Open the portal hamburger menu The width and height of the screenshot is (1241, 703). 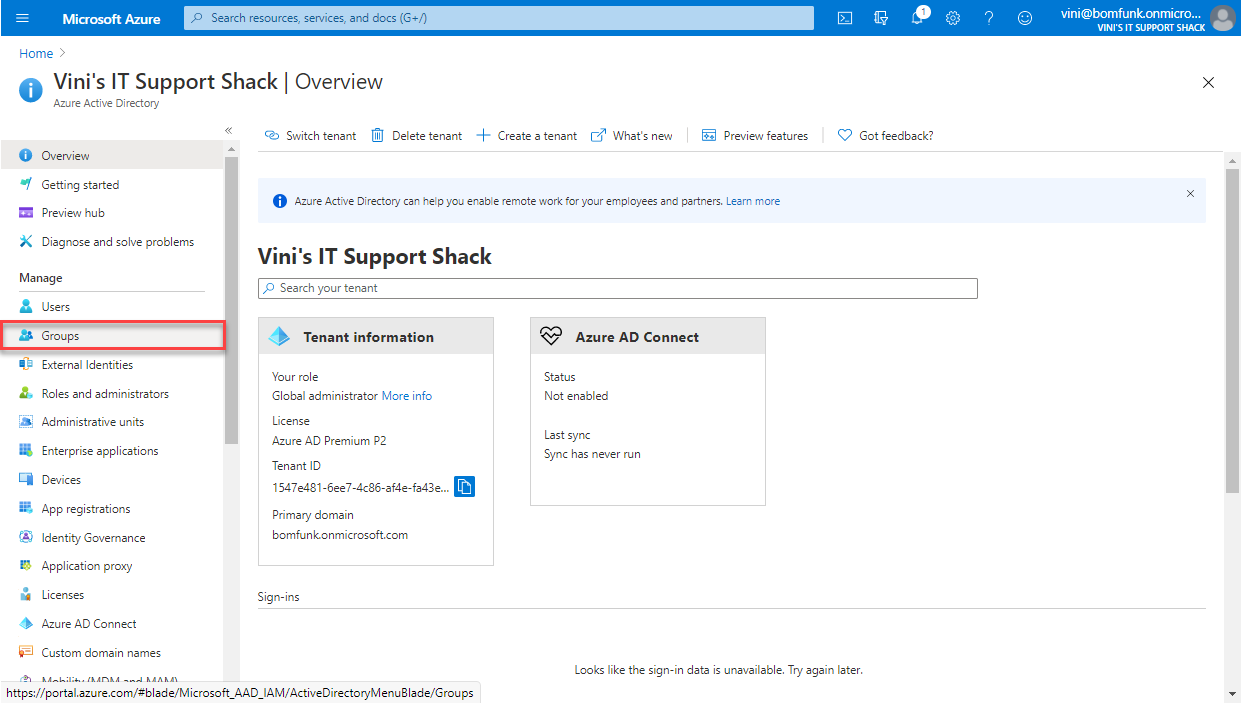click(23, 18)
